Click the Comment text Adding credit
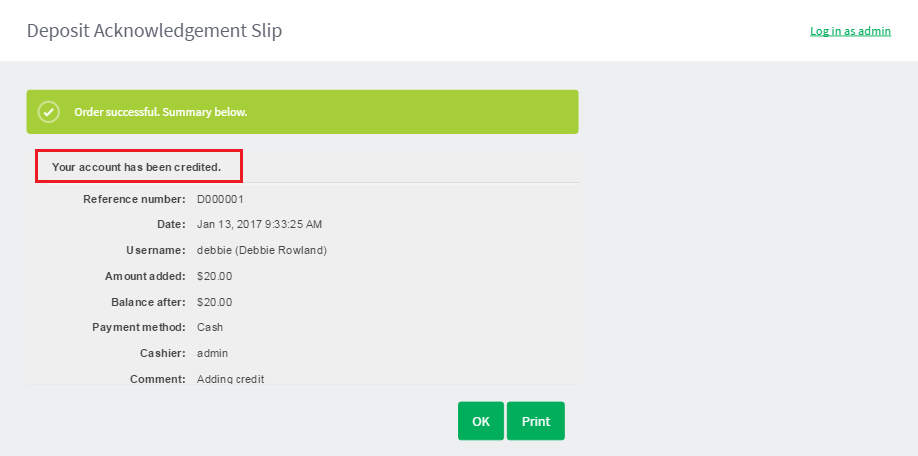Screen dimensions: 918x456 231,379
